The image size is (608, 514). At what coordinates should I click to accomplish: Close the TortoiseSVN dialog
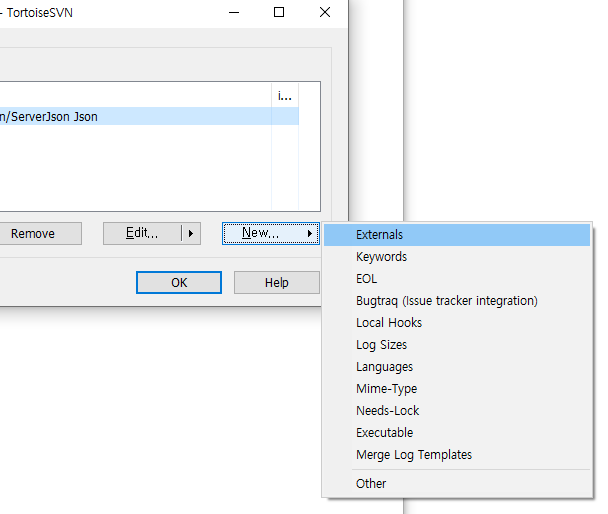(325, 12)
